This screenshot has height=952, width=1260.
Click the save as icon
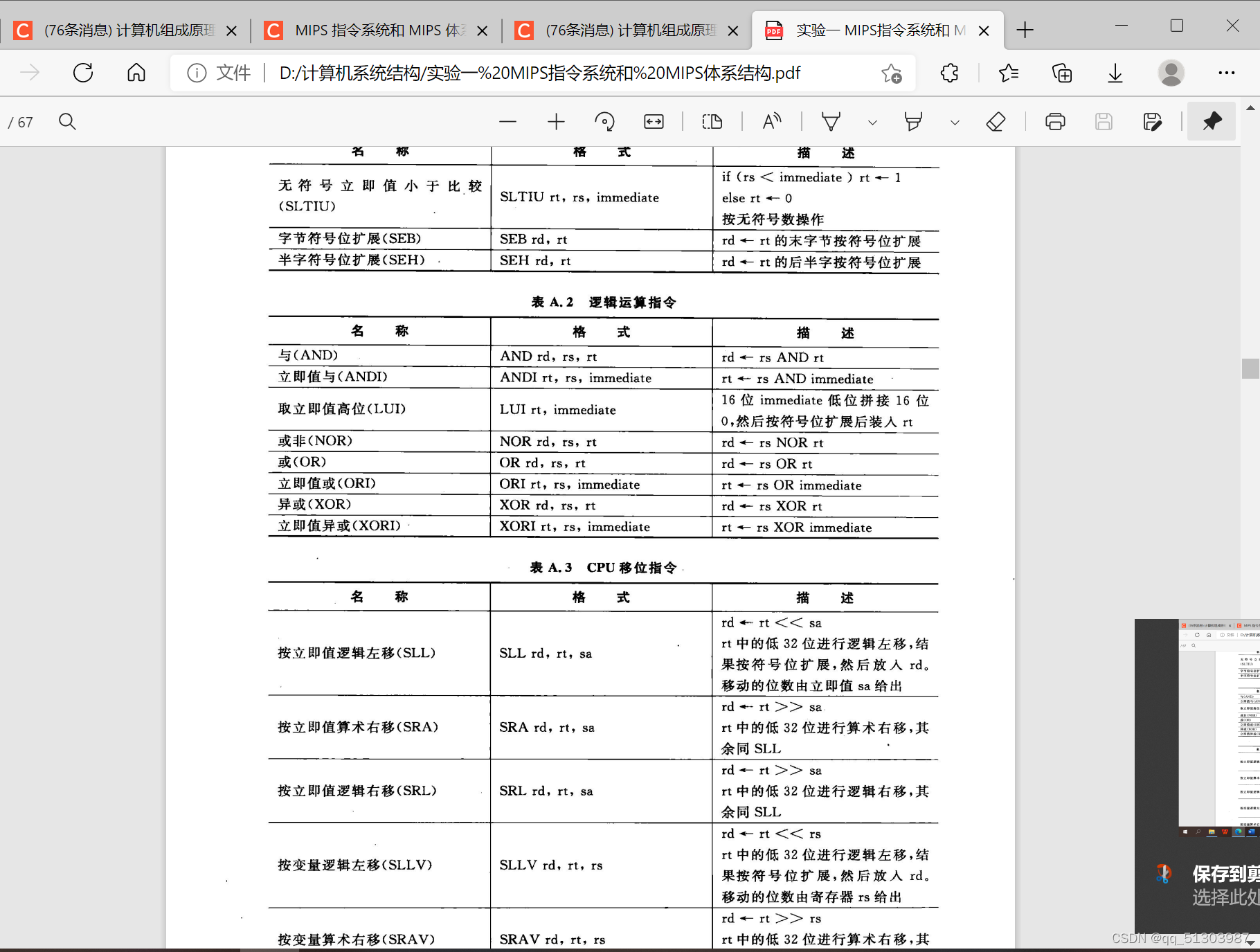click(1152, 122)
